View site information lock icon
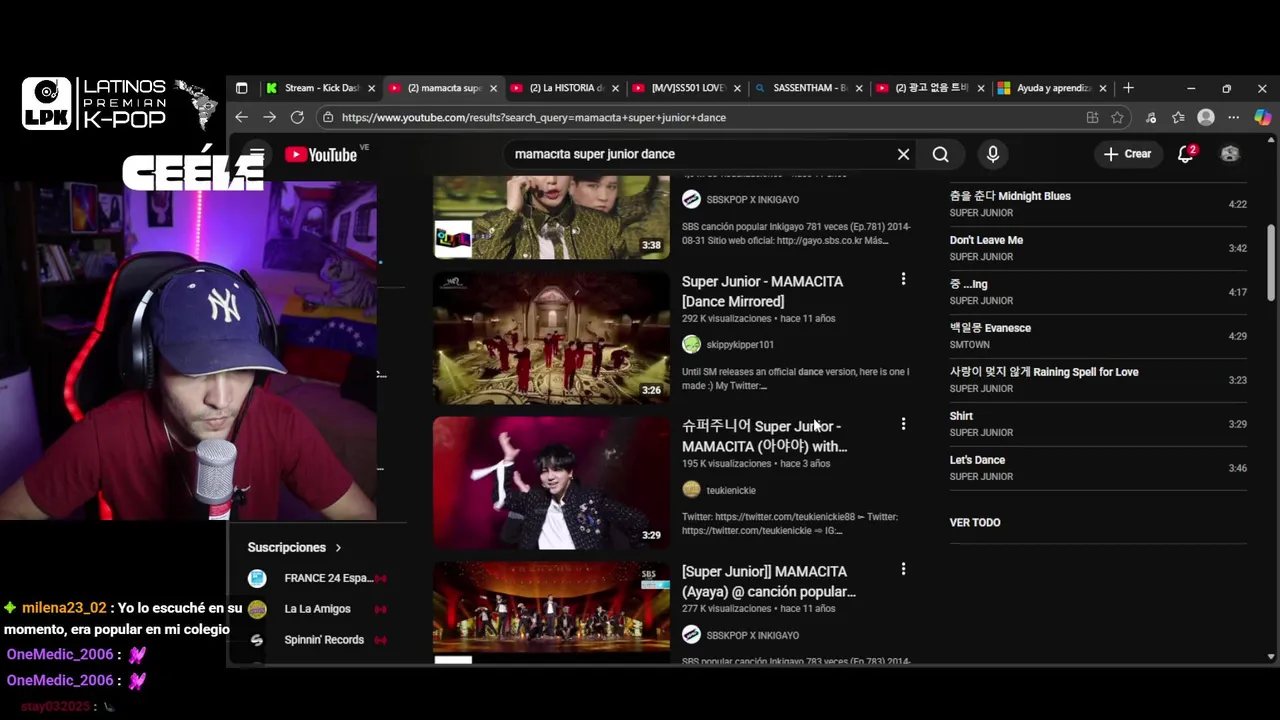The image size is (1280, 720). coord(327,117)
